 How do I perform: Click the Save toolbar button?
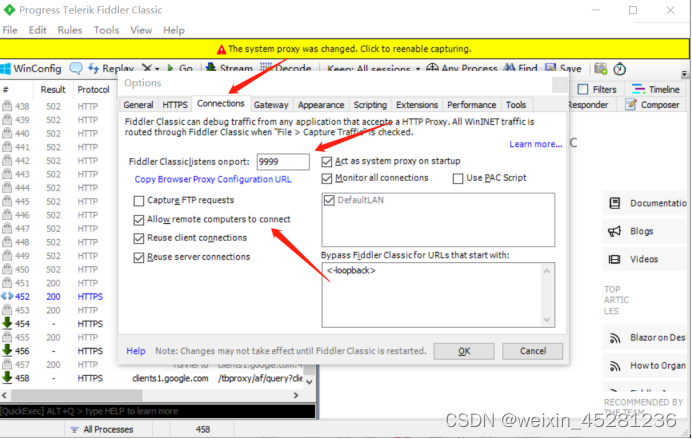(x=563, y=68)
